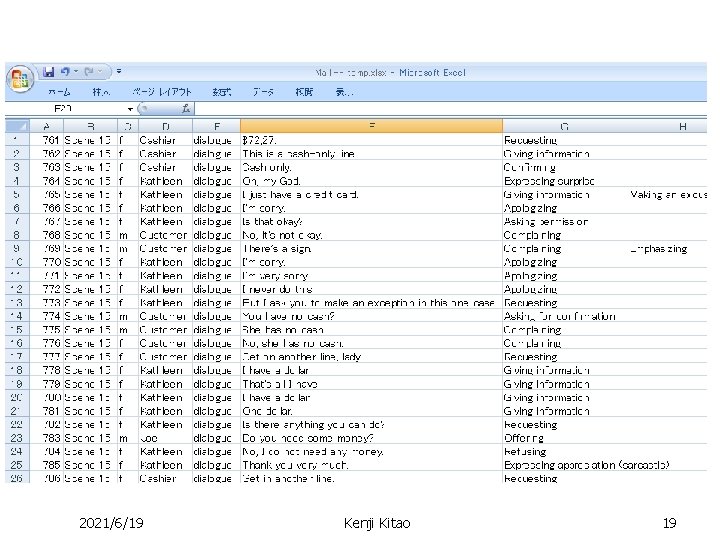Open the Name Box dropdown arrow

pyautogui.click(x=130, y=109)
